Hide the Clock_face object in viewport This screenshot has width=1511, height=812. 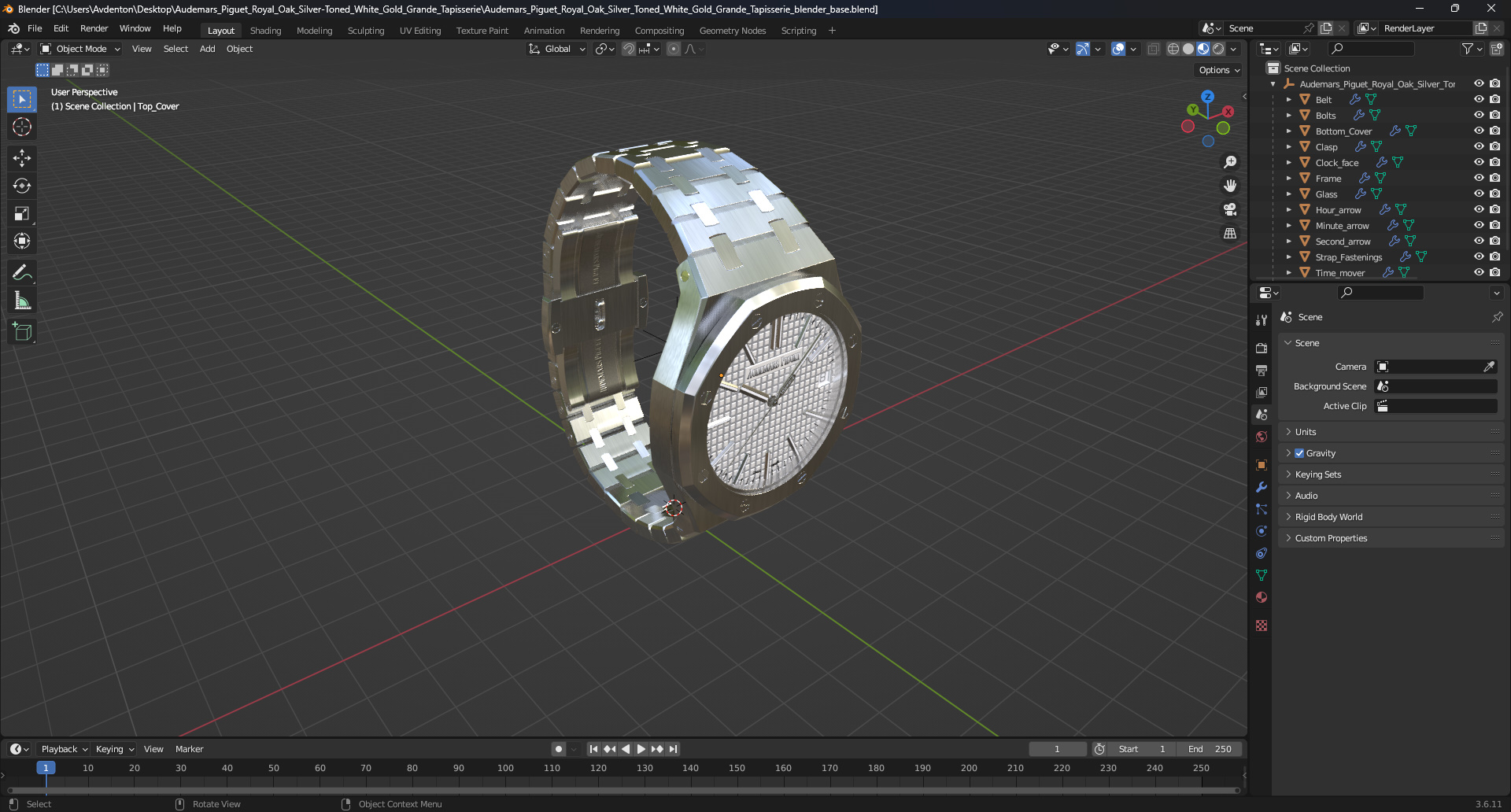(1479, 162)
